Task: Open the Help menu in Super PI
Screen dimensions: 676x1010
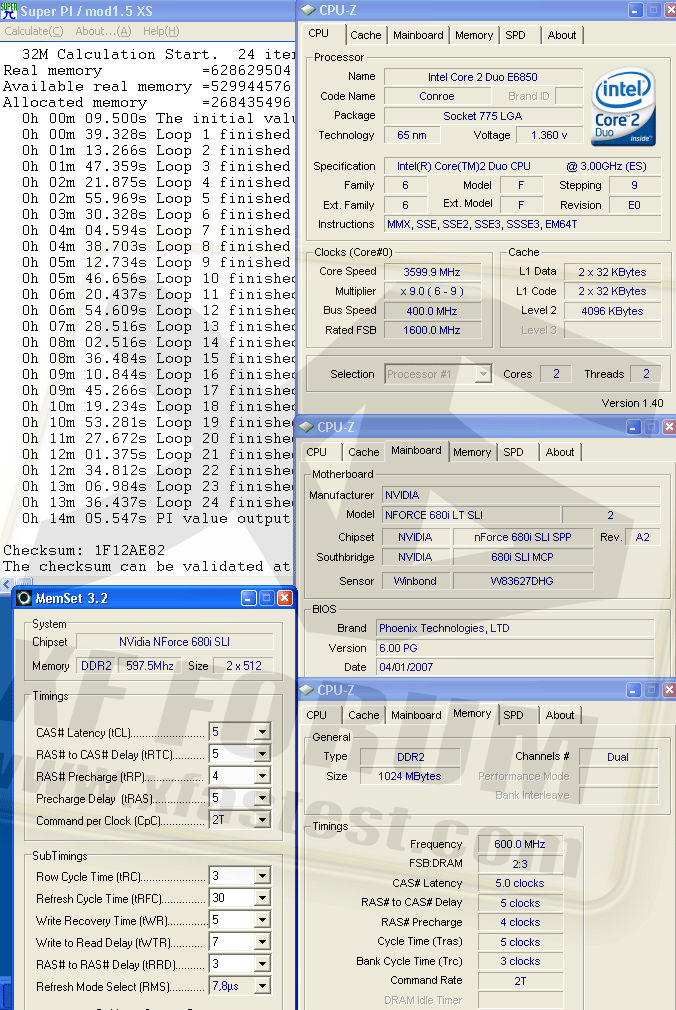Action: coord(161,31)
